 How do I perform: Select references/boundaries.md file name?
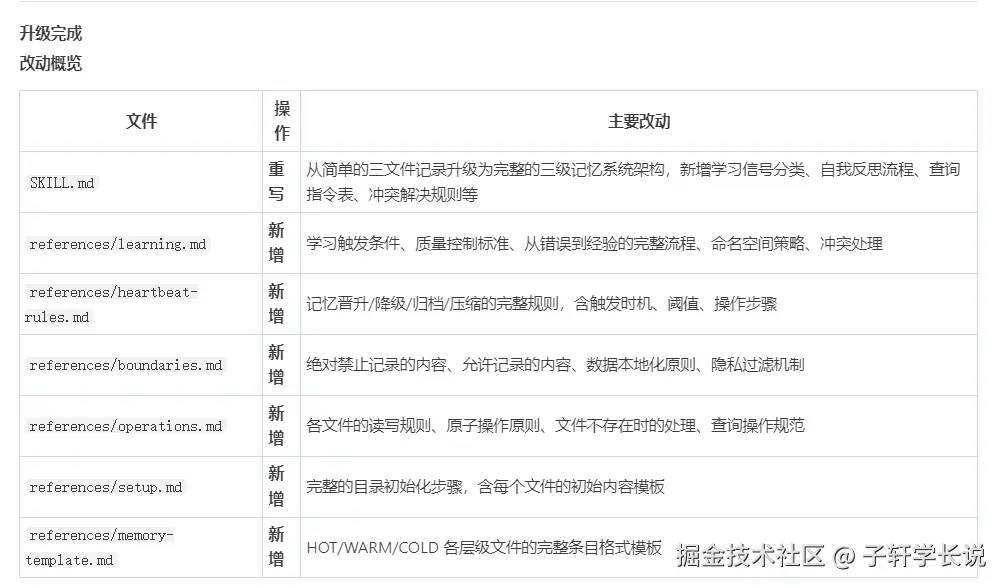pos(126,365)
